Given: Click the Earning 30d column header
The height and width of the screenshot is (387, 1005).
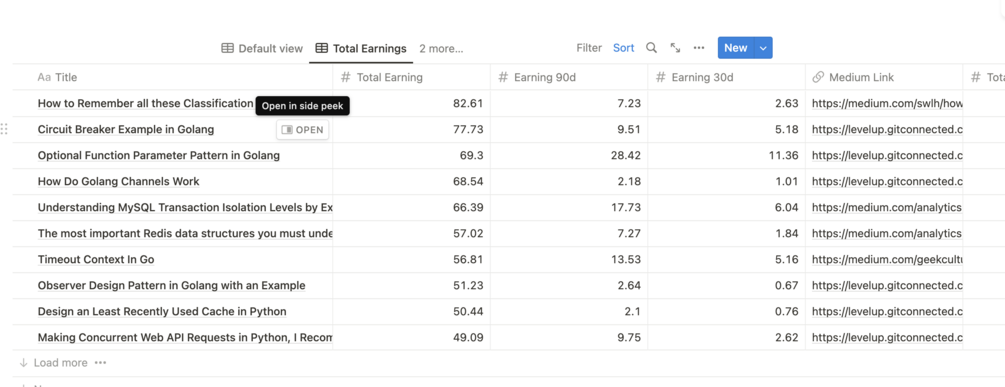Looking at the screenshot, I should (x=727, y=78).
